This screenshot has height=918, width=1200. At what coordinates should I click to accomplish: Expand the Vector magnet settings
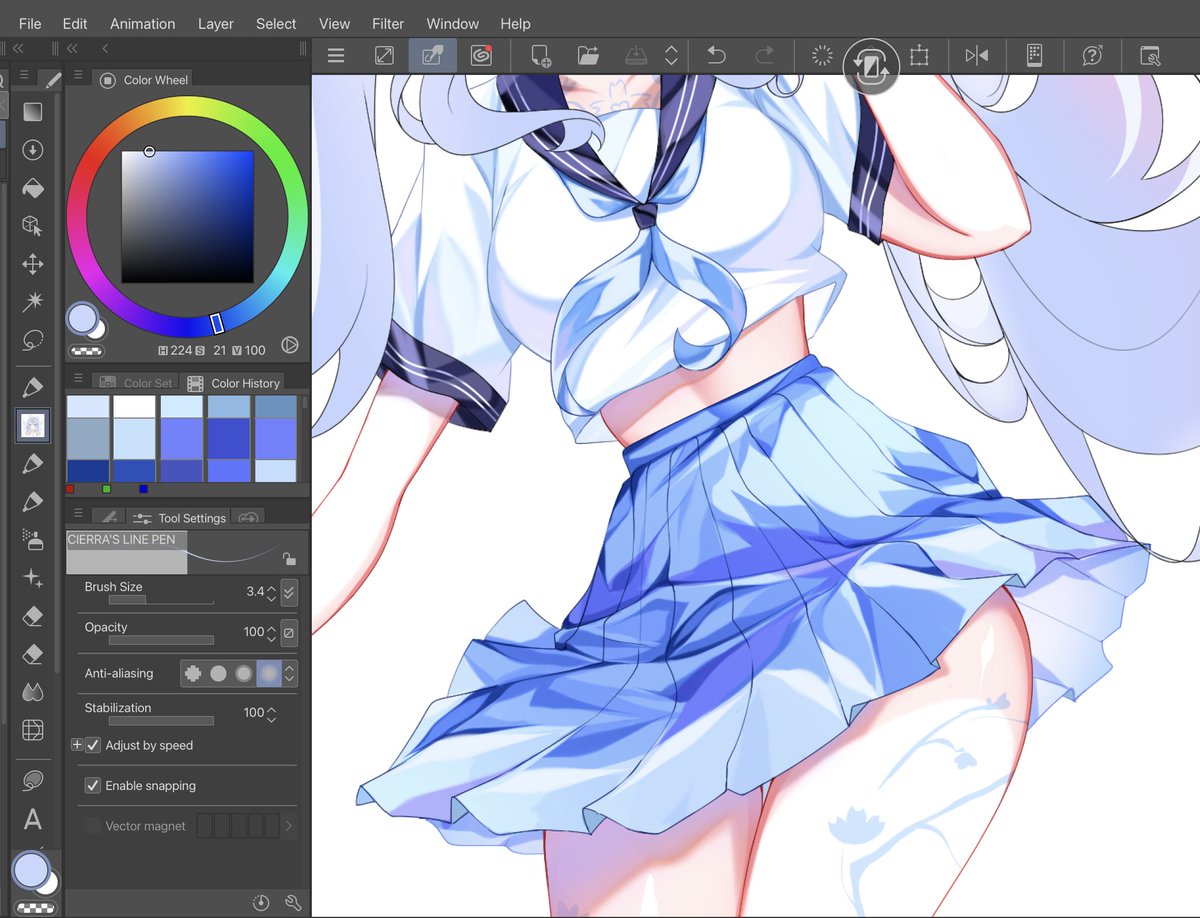tap(291, 825)
